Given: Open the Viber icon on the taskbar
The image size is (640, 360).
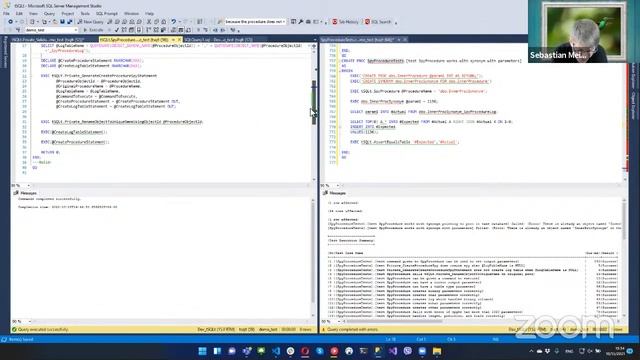Looking at the screenshot, I should tap(407, 351).
